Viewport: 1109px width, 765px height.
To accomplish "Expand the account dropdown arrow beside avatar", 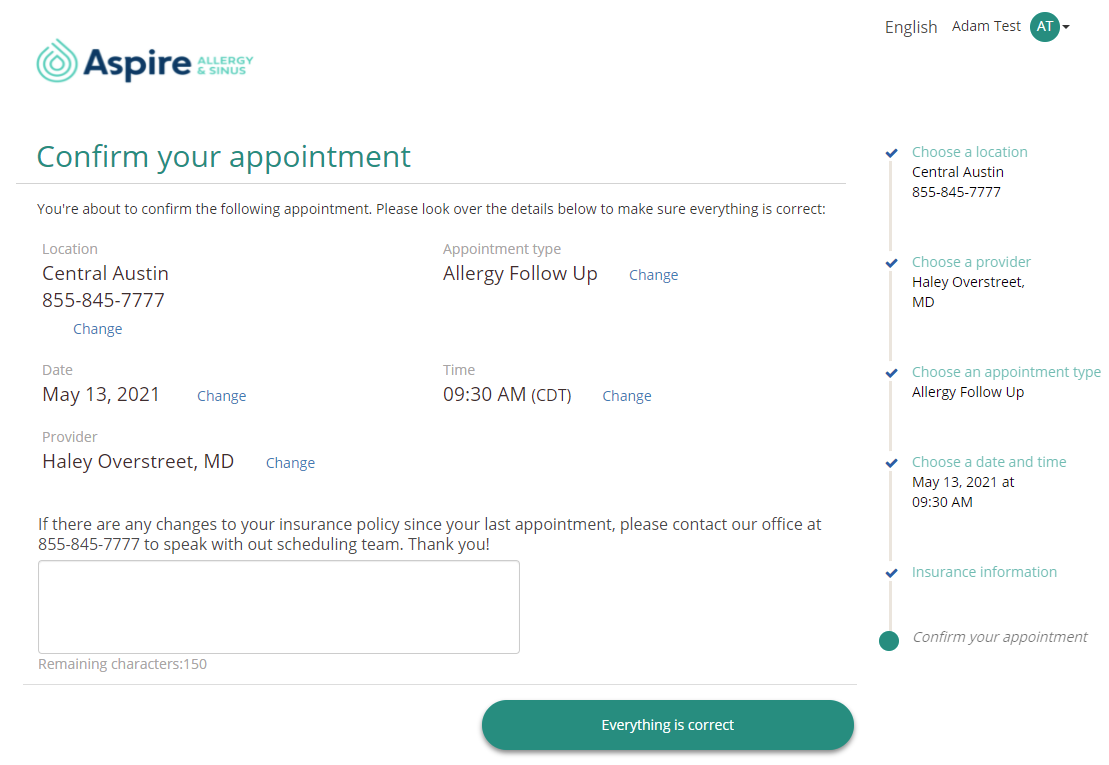I will 1066,28.
